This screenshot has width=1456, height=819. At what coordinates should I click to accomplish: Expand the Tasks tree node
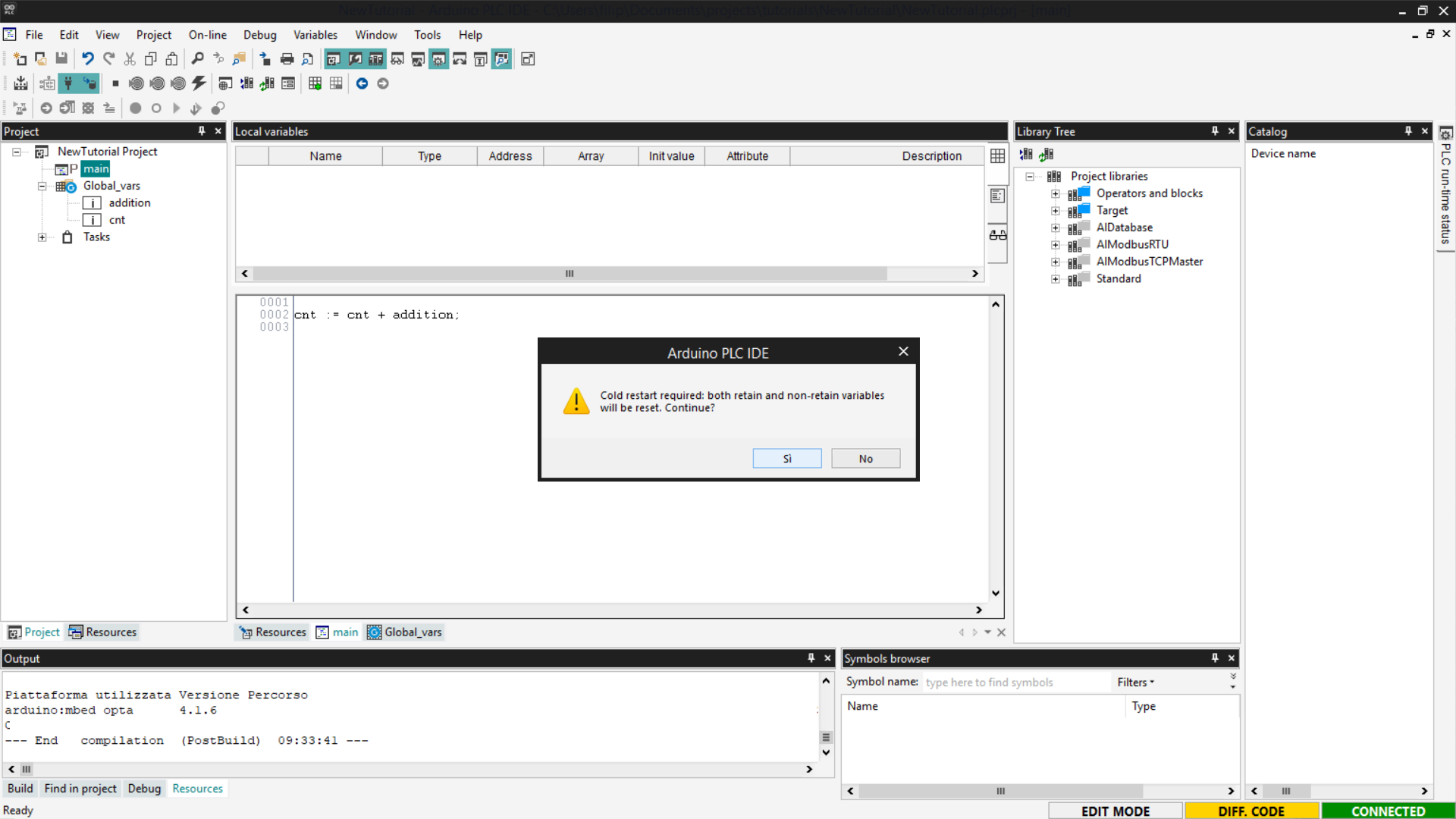(42, 237)
